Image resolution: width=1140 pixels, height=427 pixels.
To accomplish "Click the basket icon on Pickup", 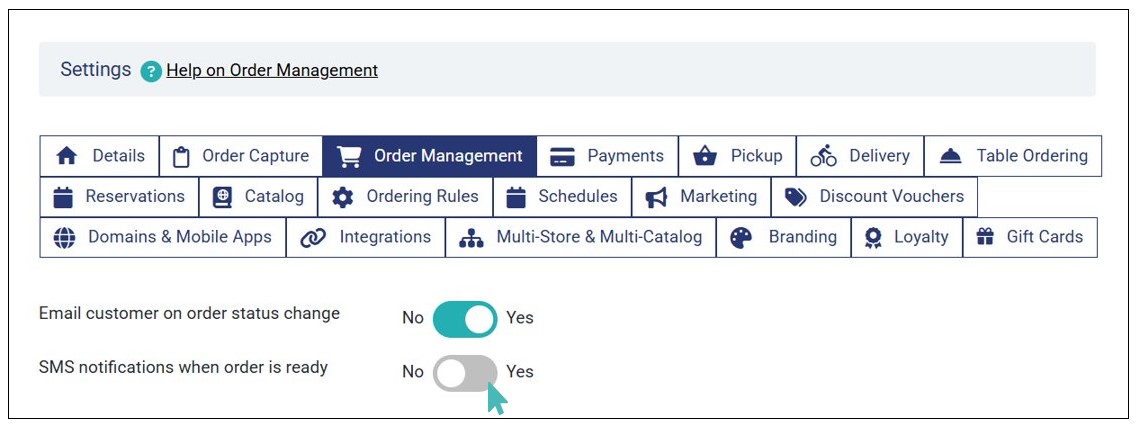I will tap(705, 156).
